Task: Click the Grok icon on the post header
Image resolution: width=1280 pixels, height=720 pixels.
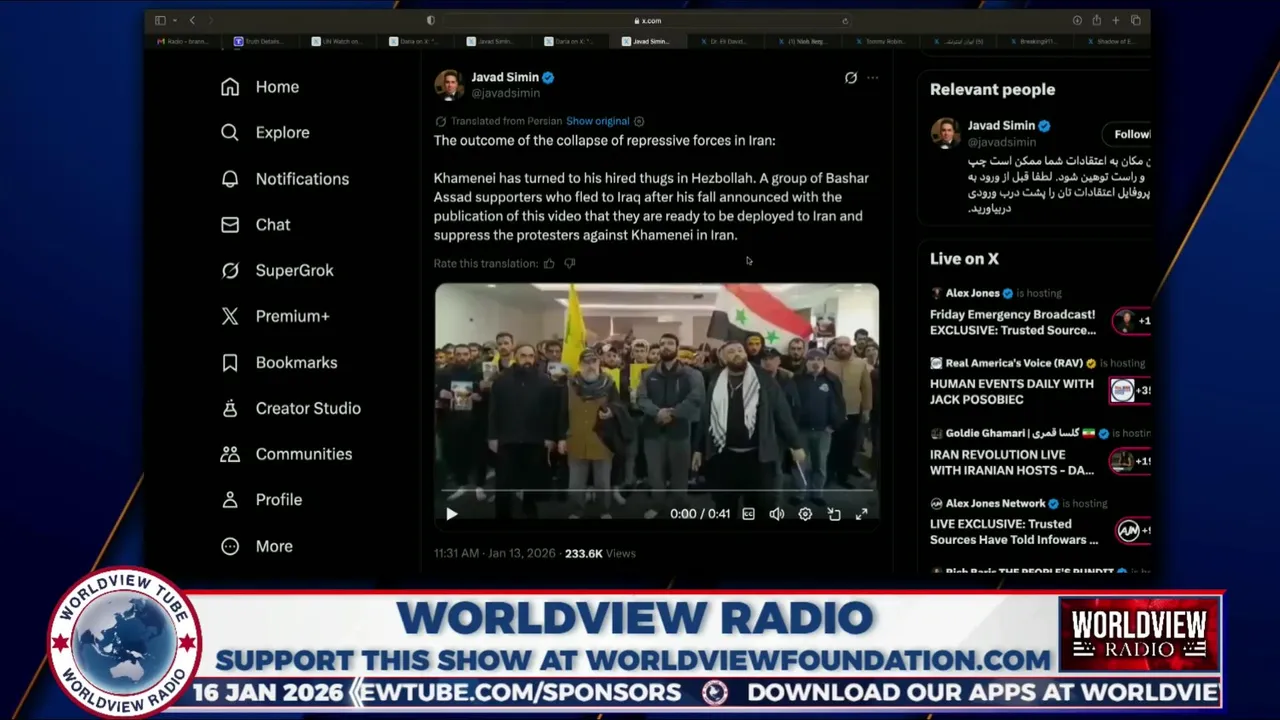Action: [x=851, y=78]
